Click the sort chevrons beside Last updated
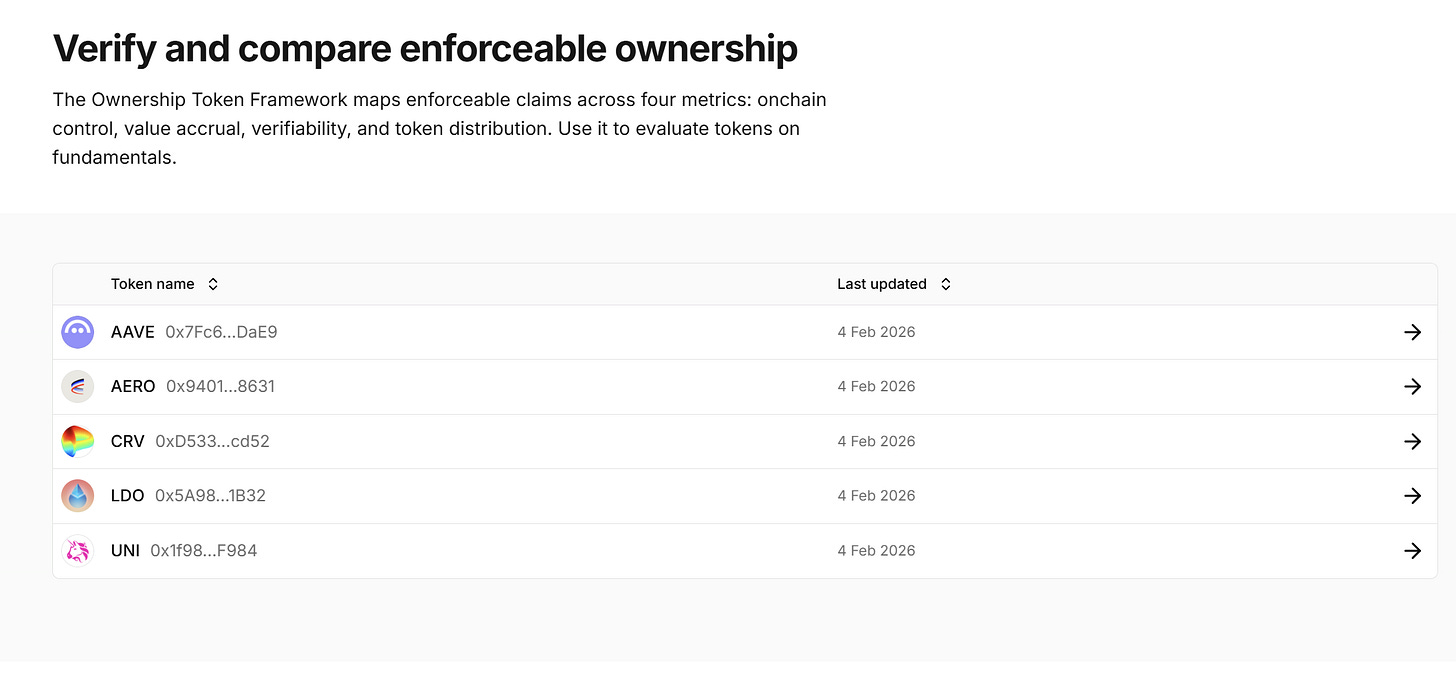Image resolution: width=1456 pixels, height=696 pixels. 946,284
